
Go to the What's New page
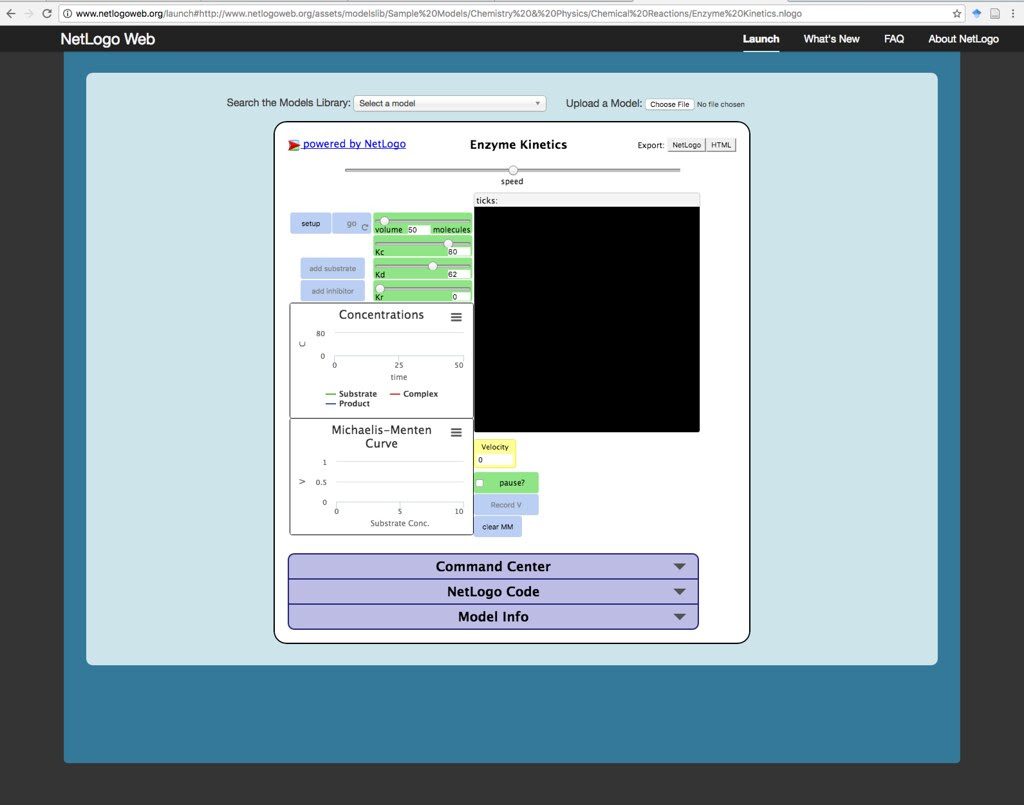(x=831, y=39)
